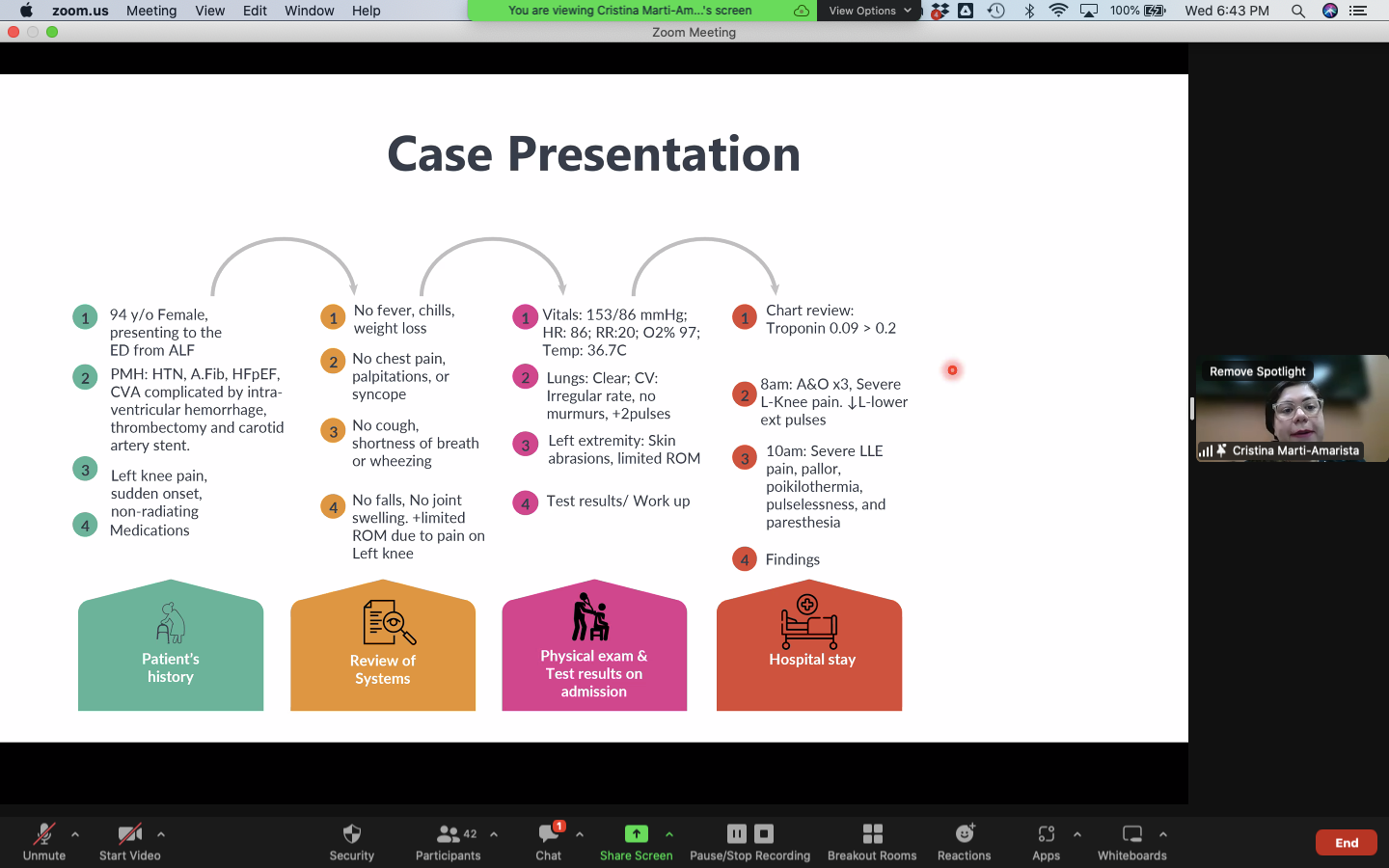Start Video camera toggle

coord(130,841)
